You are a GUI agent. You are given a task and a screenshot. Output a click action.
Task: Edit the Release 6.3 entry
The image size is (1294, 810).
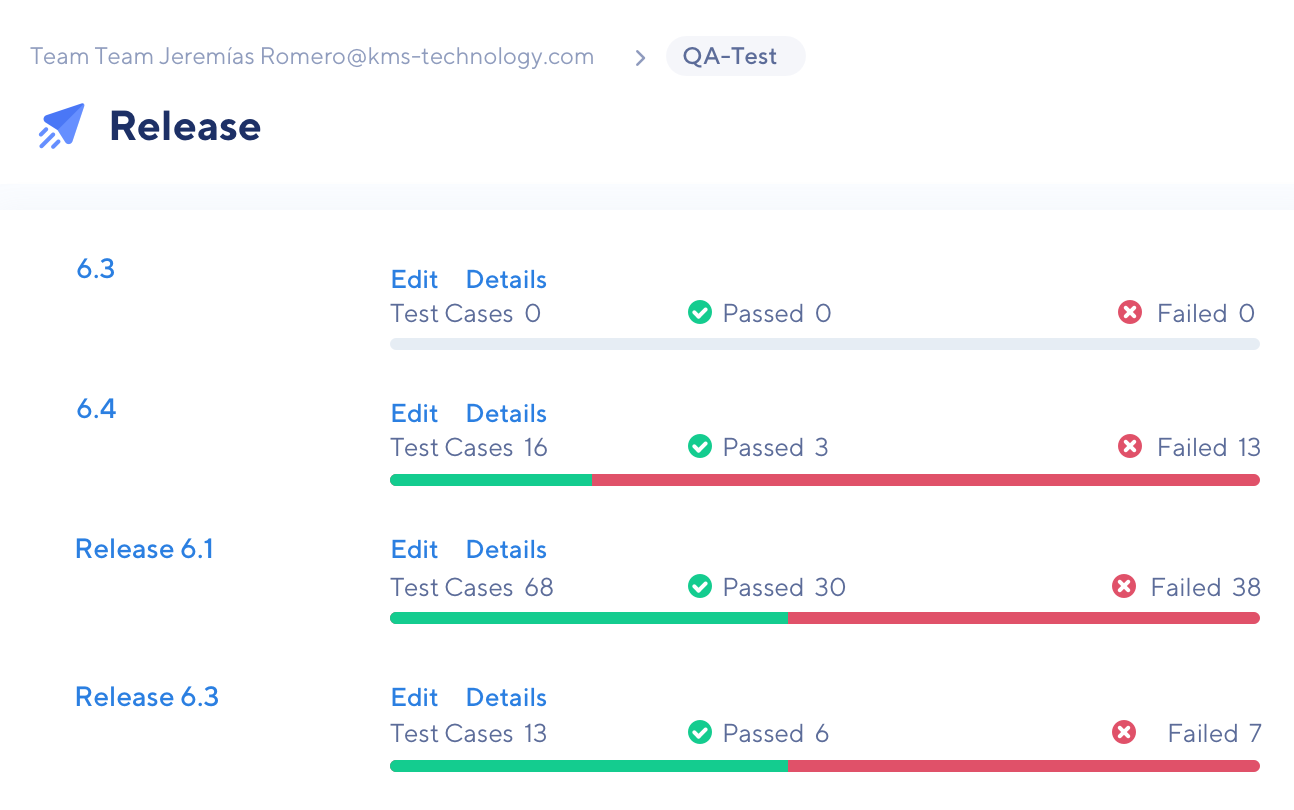point(415,697)
